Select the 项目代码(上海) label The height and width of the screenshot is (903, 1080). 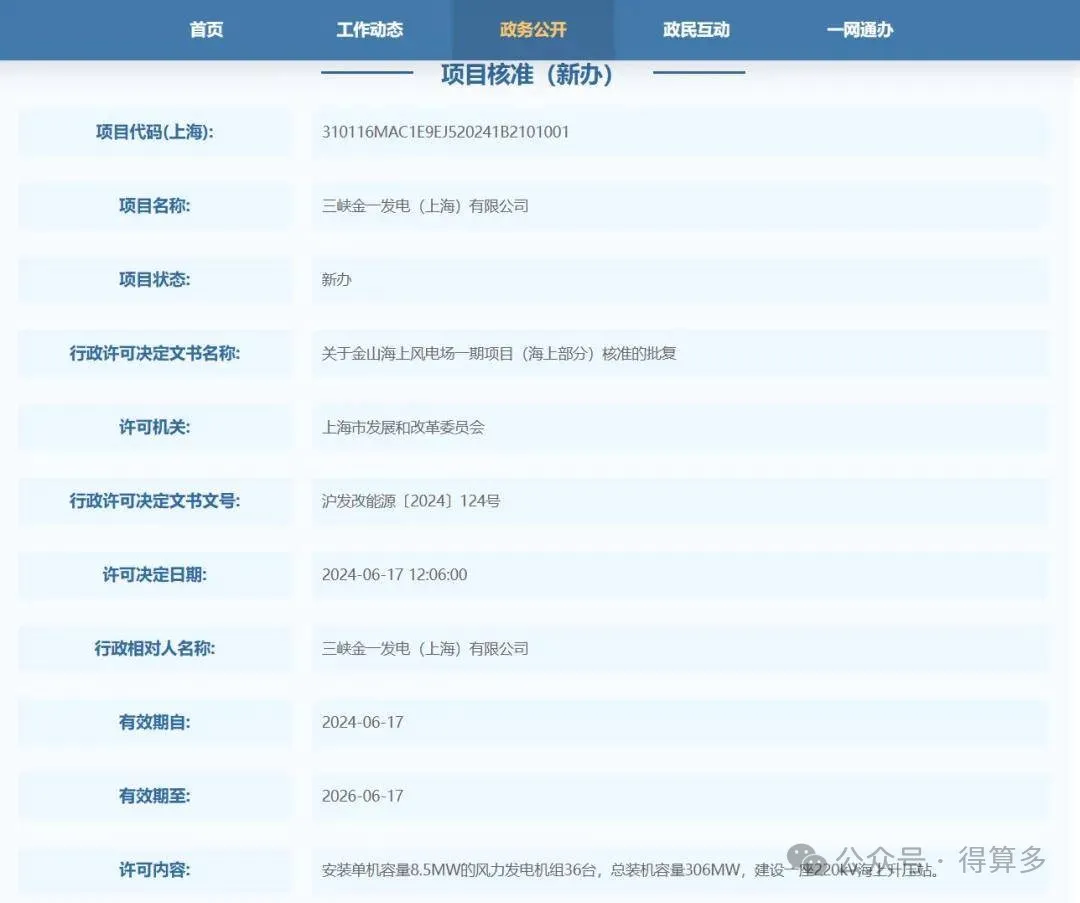pos(154,132)
